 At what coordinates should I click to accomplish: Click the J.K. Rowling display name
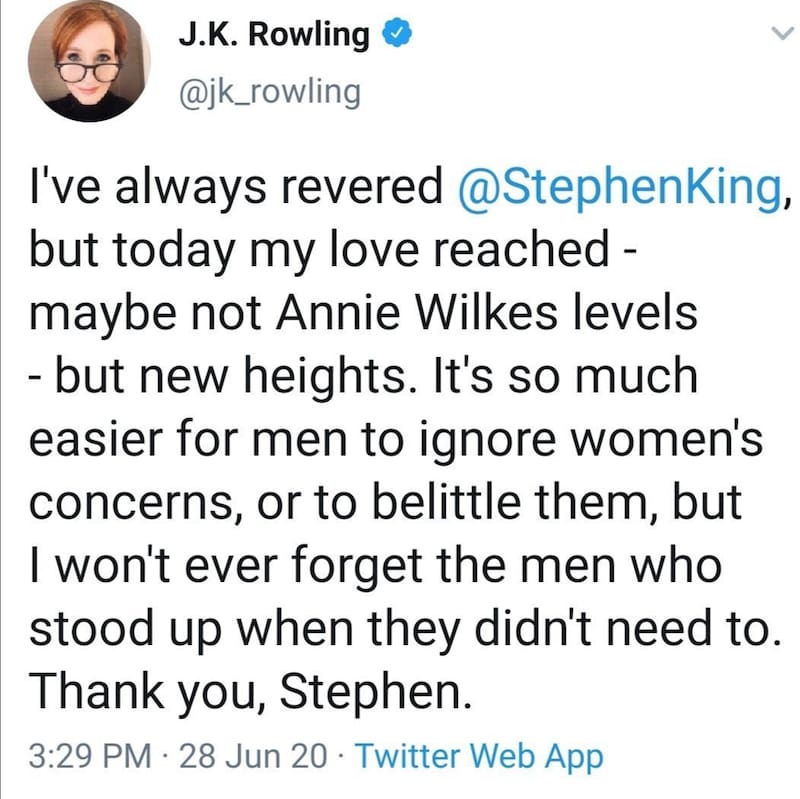coord(273,36)
